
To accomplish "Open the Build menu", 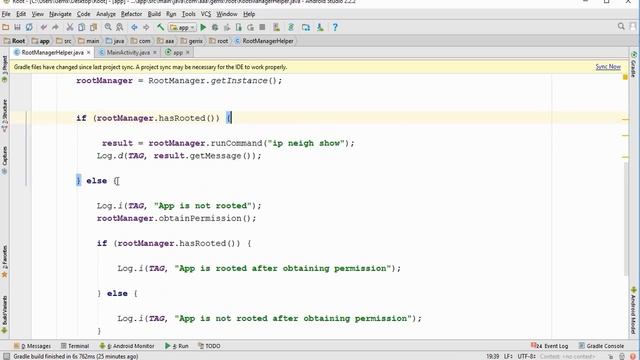I will coord(154,14).
